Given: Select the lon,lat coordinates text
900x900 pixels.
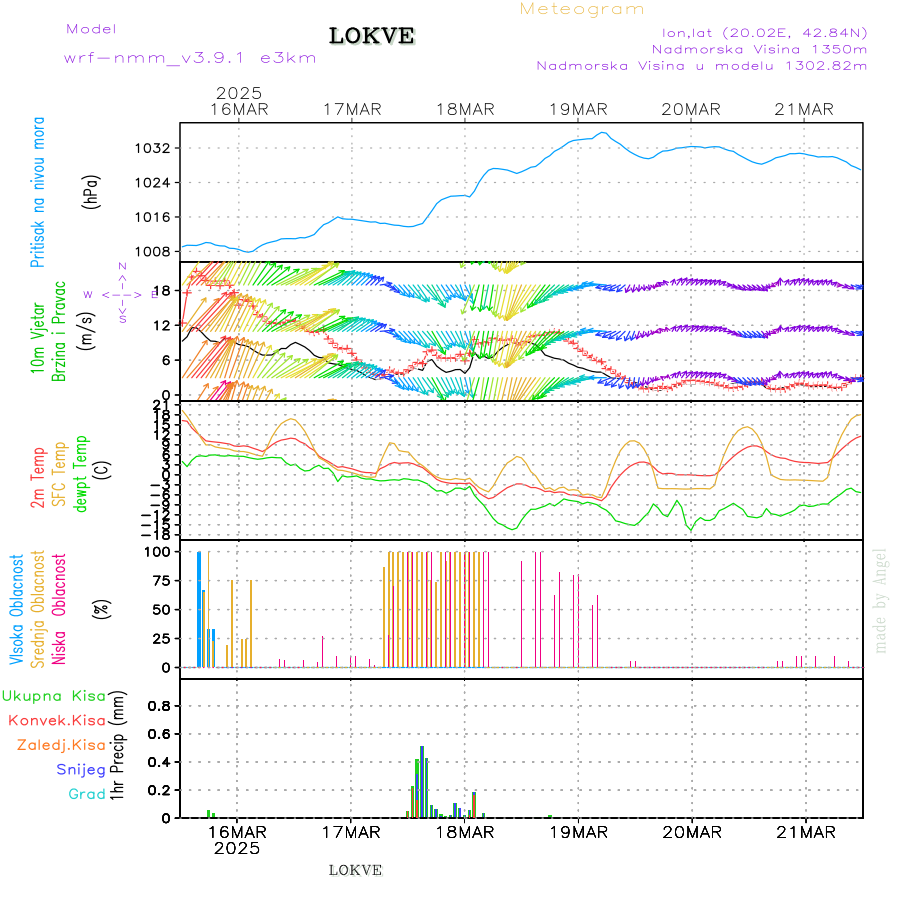Looking at the screenshot, I should point(757,32).
